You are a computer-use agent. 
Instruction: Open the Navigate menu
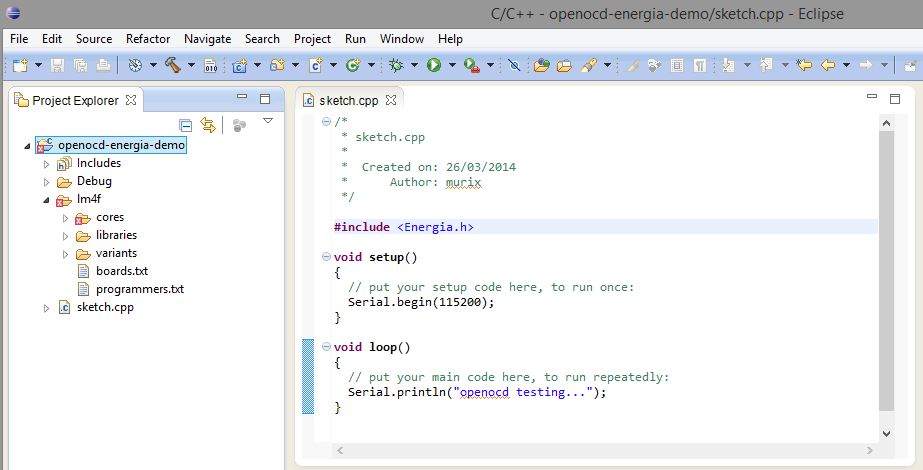coord(207,39)
